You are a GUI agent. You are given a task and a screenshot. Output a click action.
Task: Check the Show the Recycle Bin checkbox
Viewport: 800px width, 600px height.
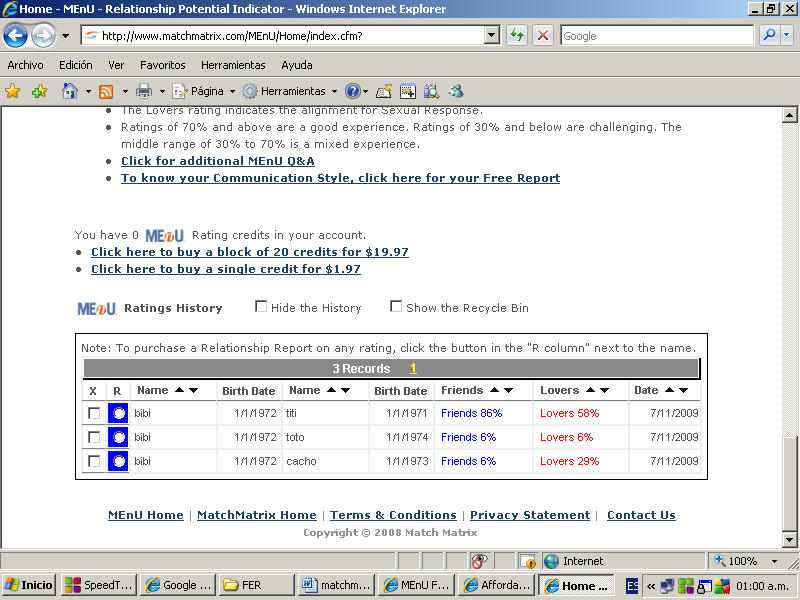pos(395,306)
